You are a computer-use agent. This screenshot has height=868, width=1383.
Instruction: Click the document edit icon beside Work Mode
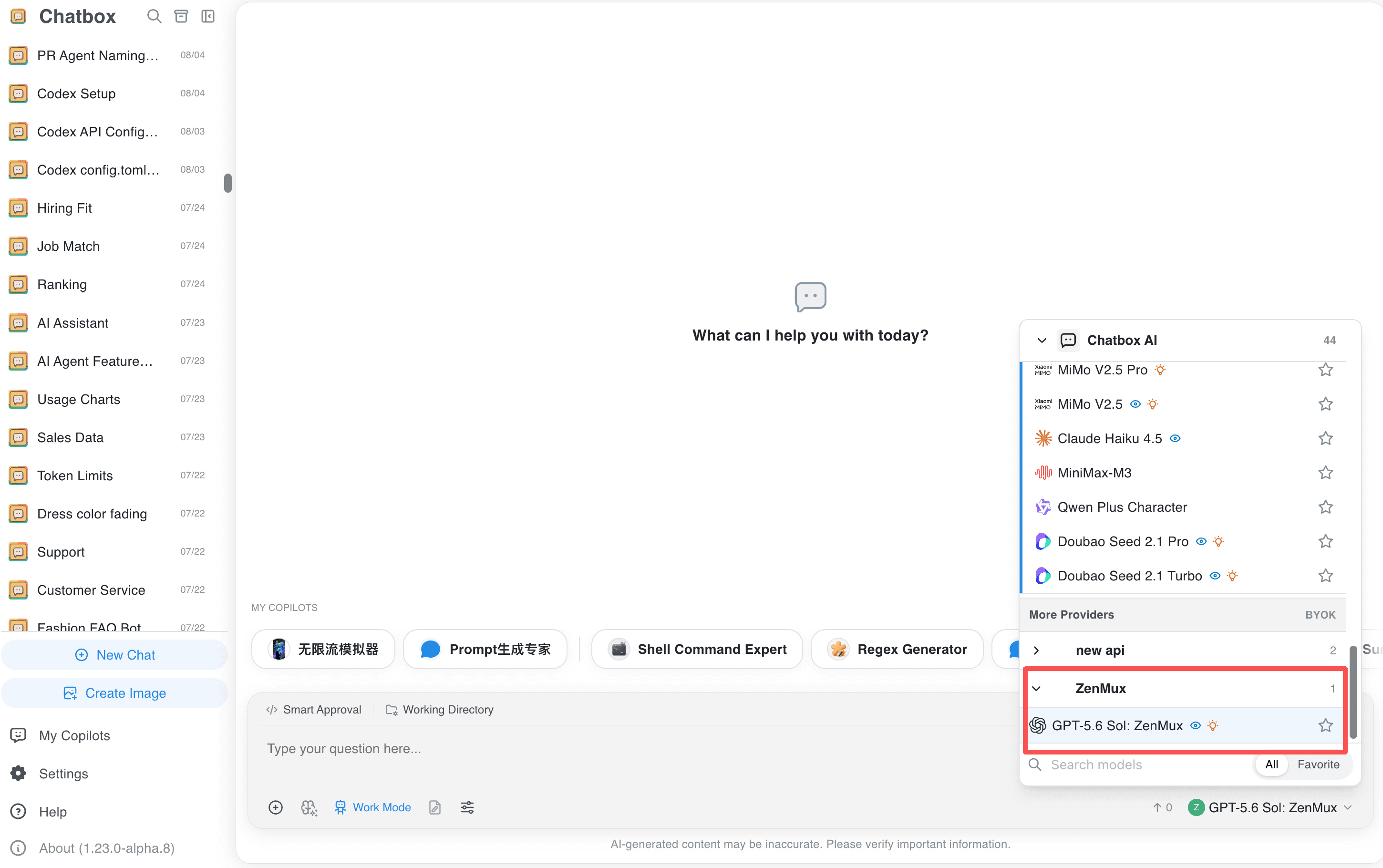click(x=435, y=807)
